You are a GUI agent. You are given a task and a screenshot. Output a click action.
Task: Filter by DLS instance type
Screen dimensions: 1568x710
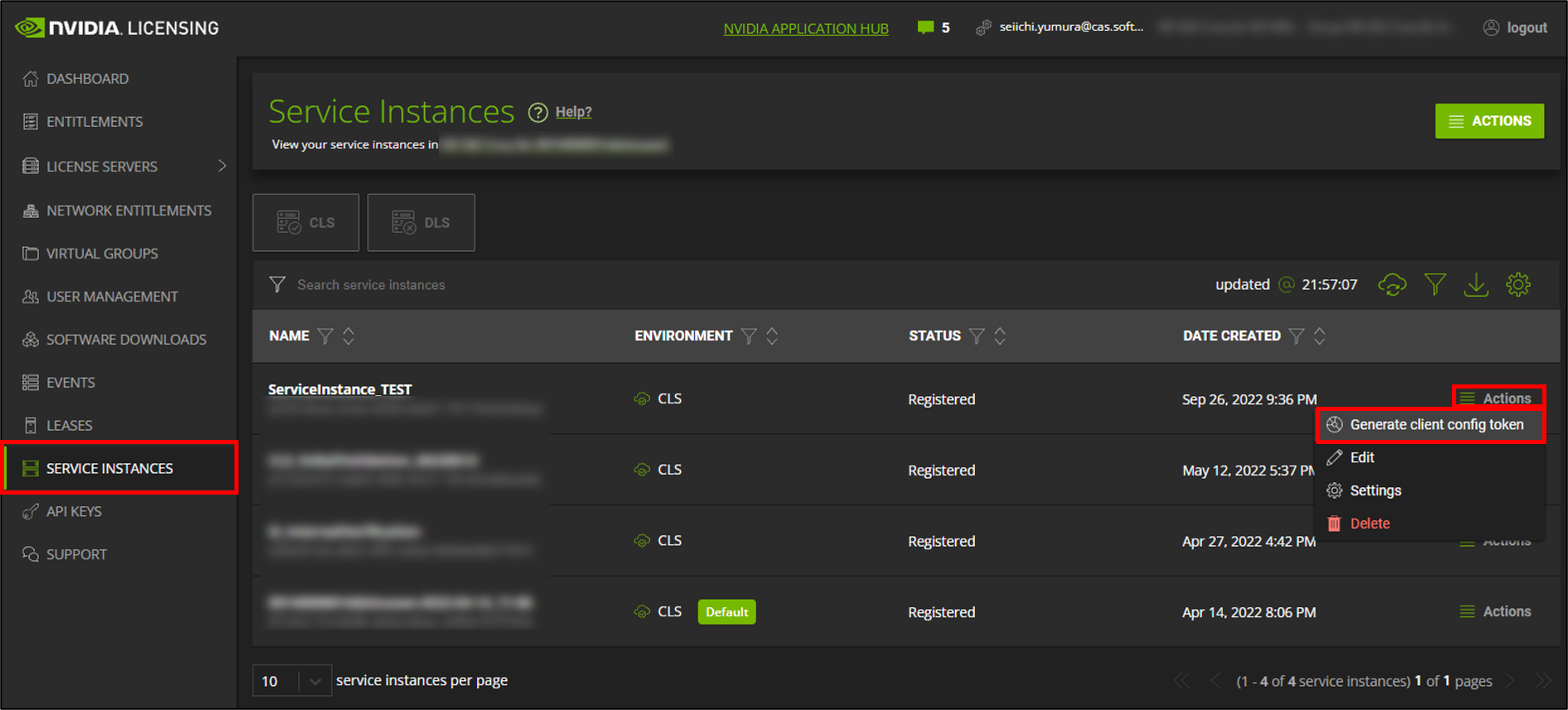pyautogui.click(x=421, y=223)
